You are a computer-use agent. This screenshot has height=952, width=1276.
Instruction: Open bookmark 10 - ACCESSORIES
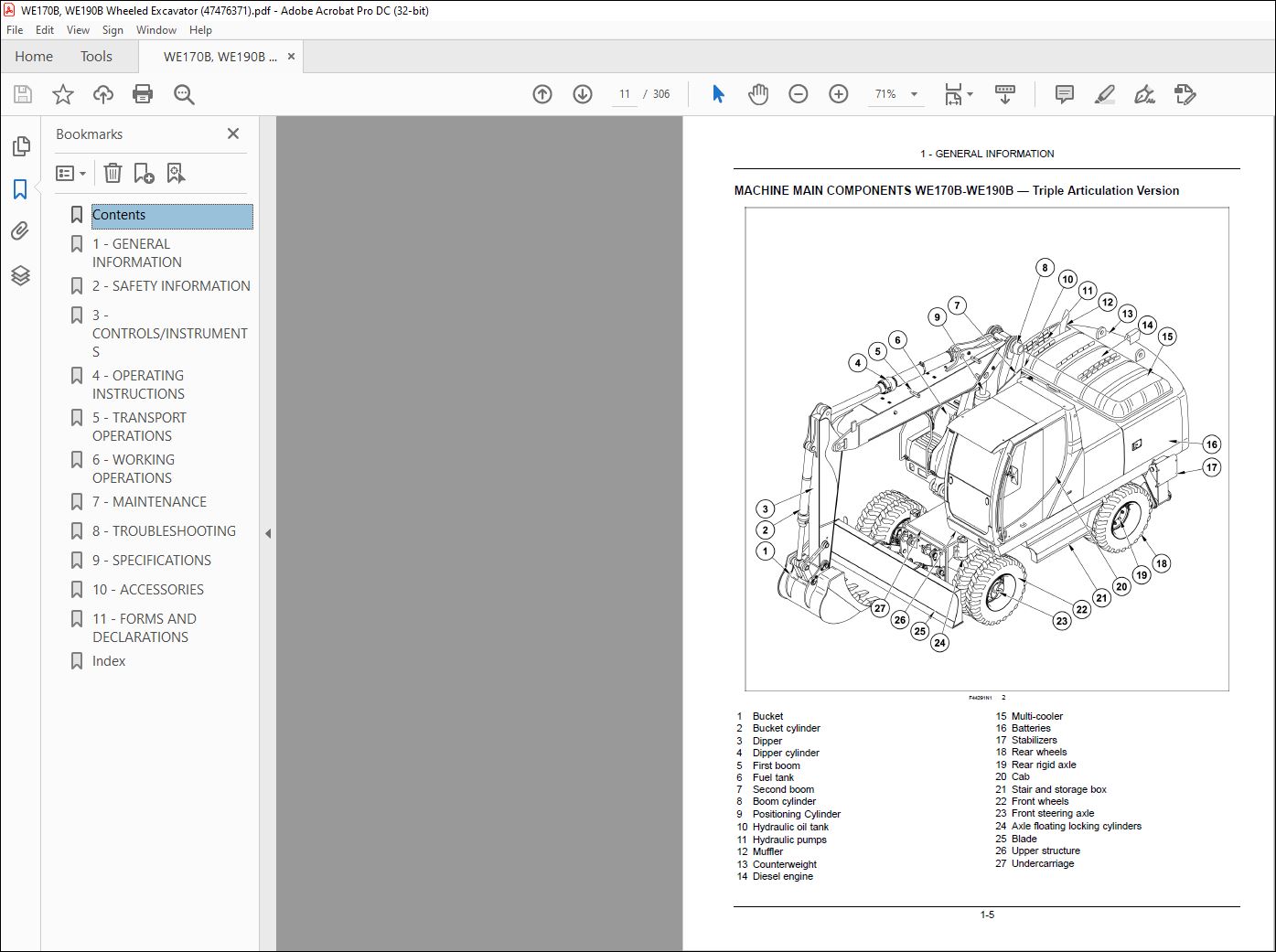pos(147,590)
